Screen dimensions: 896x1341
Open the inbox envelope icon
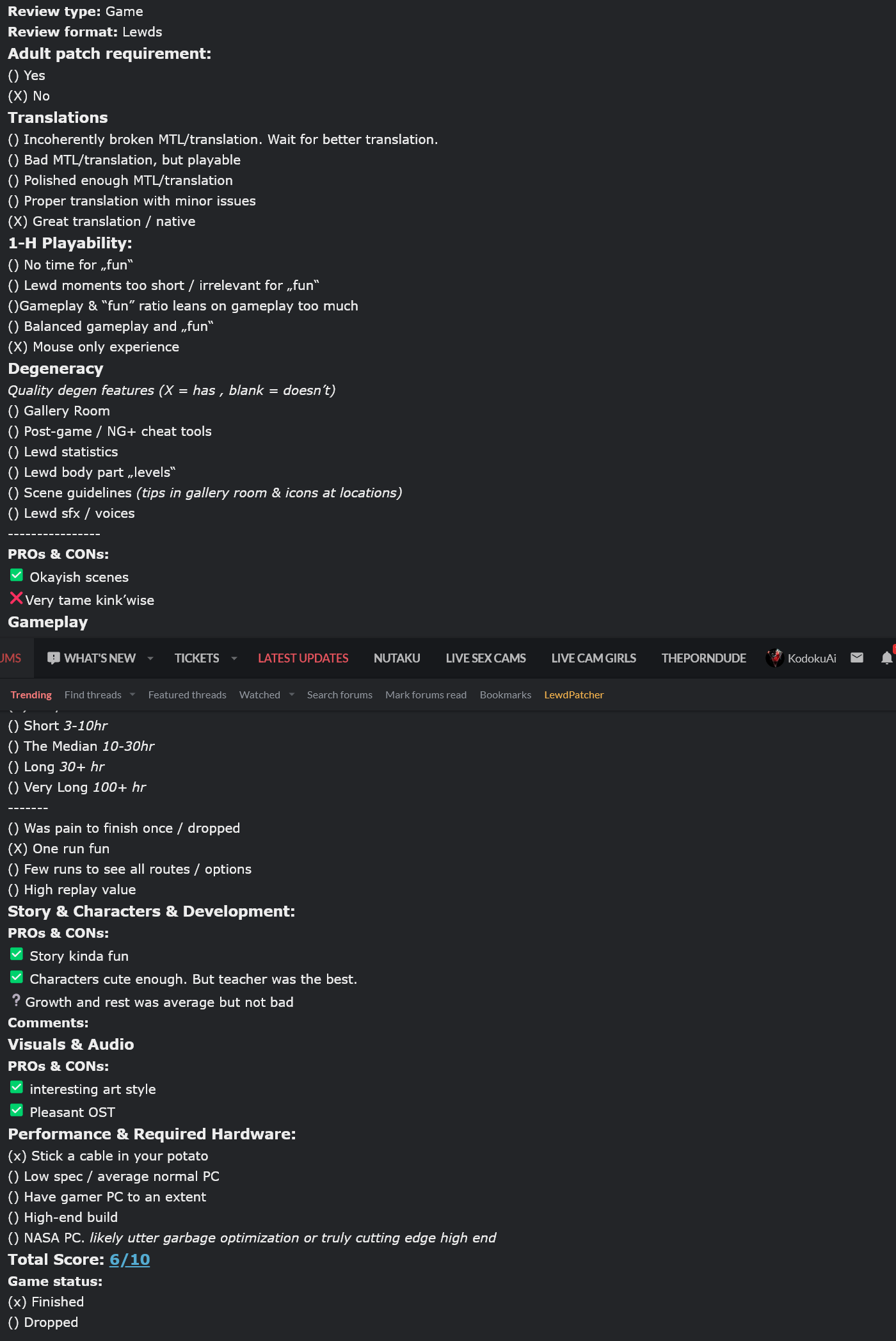coord(857,657)
